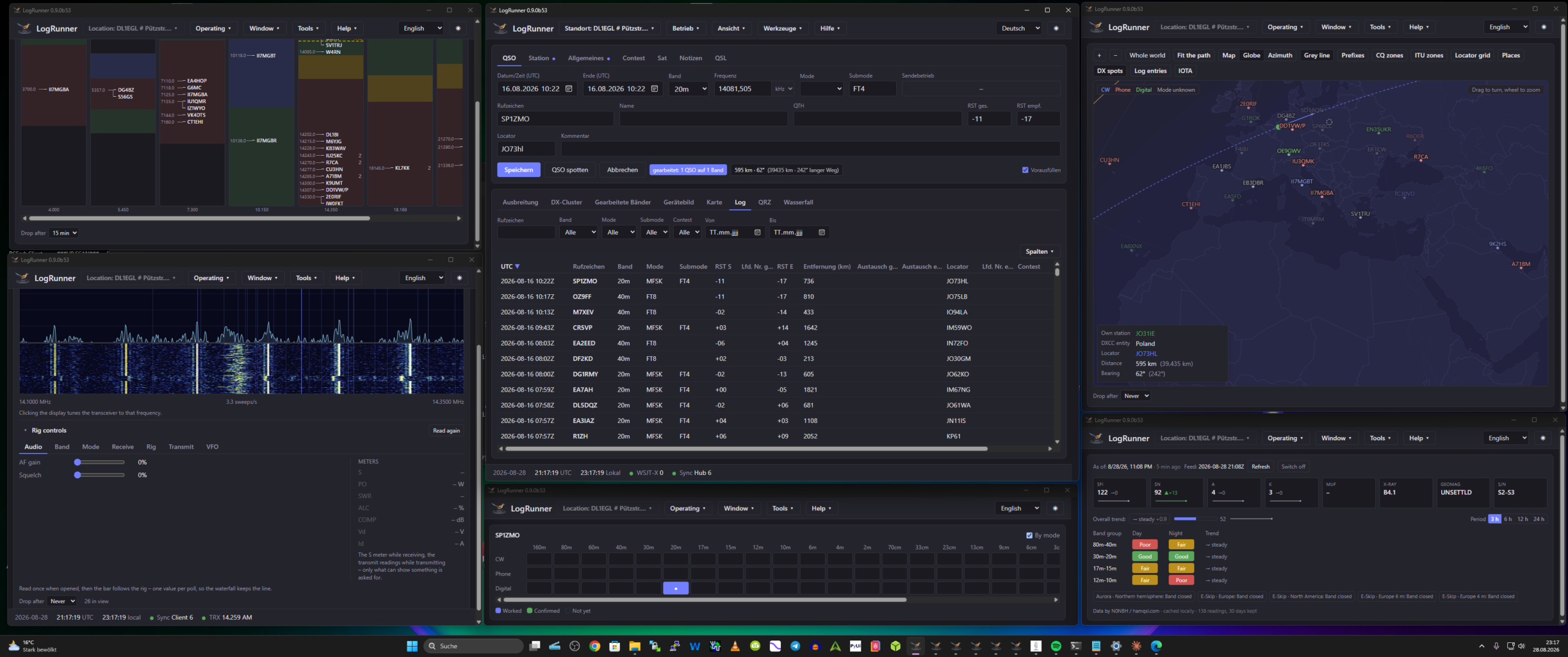
Task: Click the Squelch slider
Action: pyautogui.click(x=100, y=475)
